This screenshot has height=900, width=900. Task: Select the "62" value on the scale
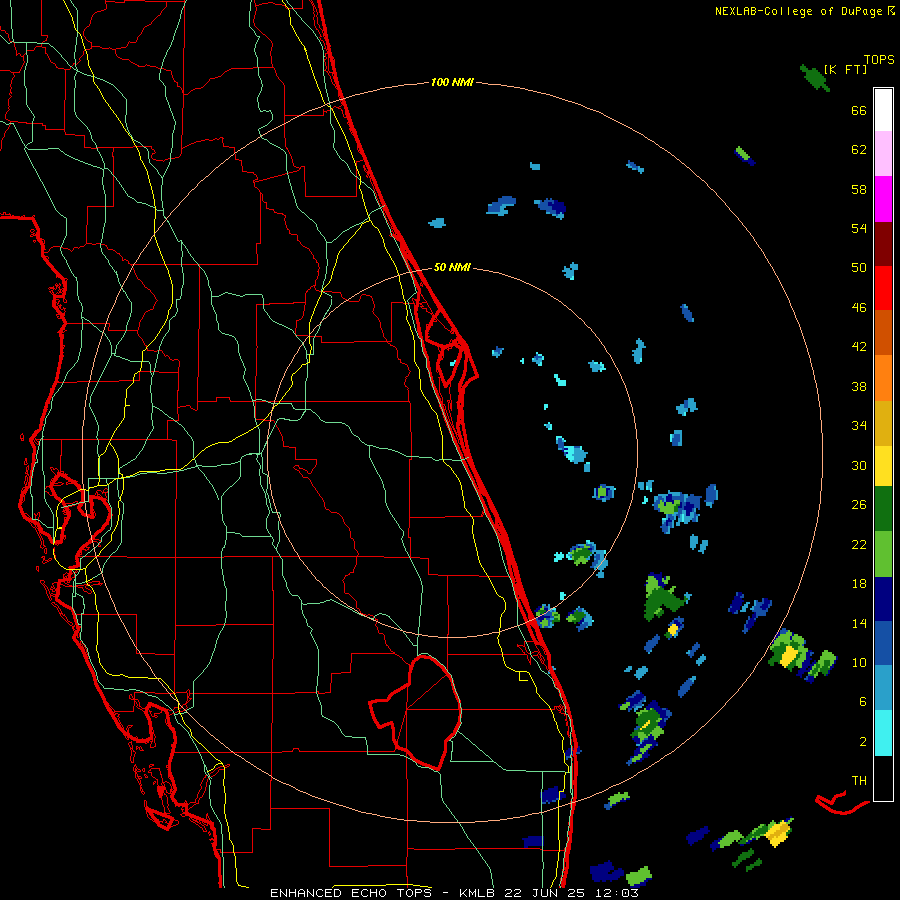(x=859, y=150)
